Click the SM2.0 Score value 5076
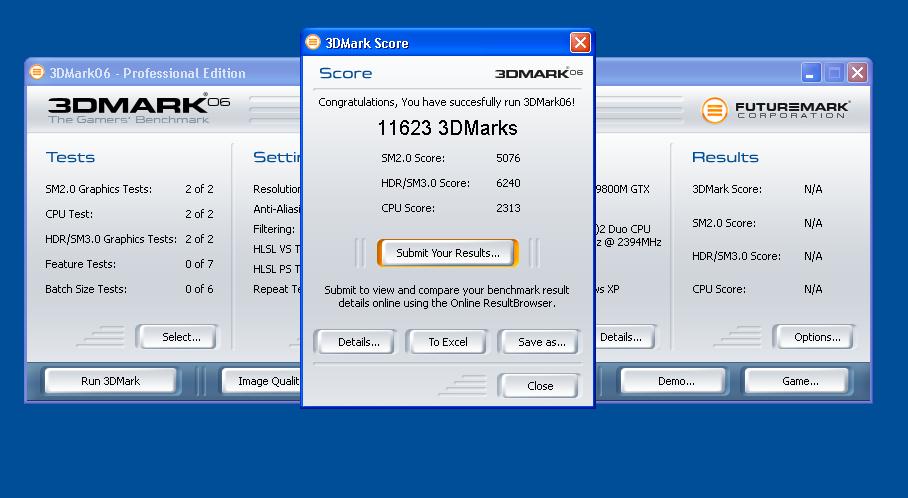Image resolution: width=908 pixels, height=498 pixels. coord(508,158)
